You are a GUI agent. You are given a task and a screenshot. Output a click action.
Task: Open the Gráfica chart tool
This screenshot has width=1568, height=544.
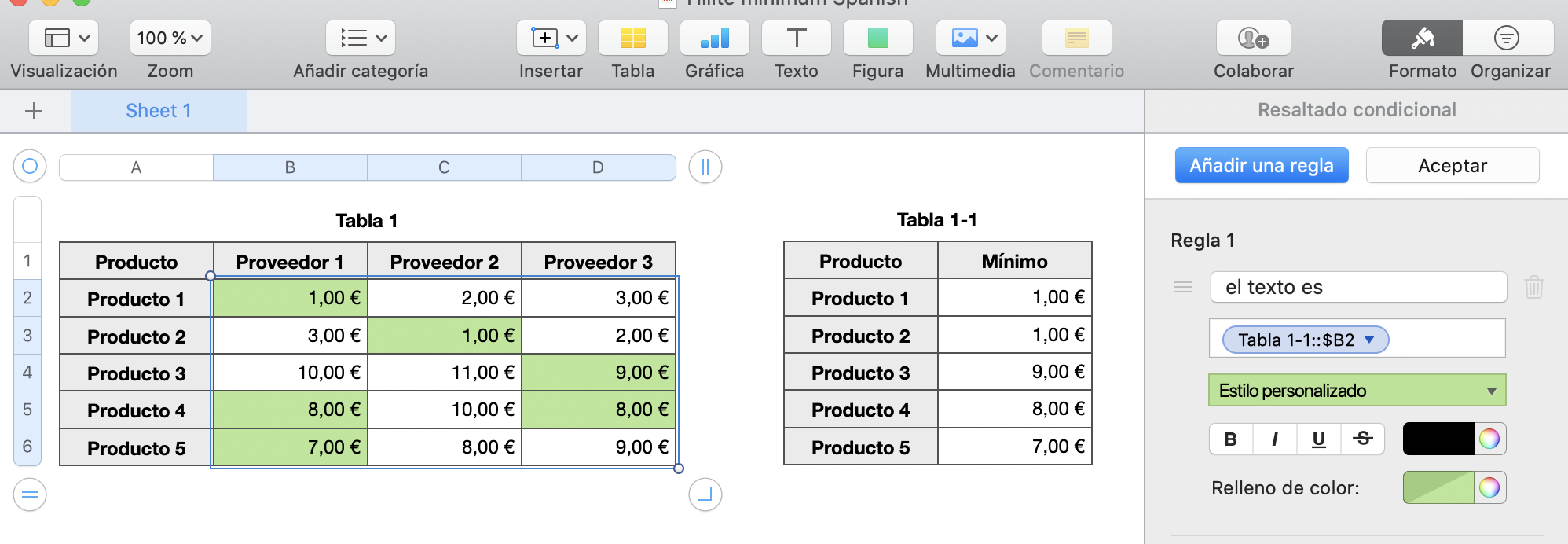pyautogui.click(x=714, y=39)
